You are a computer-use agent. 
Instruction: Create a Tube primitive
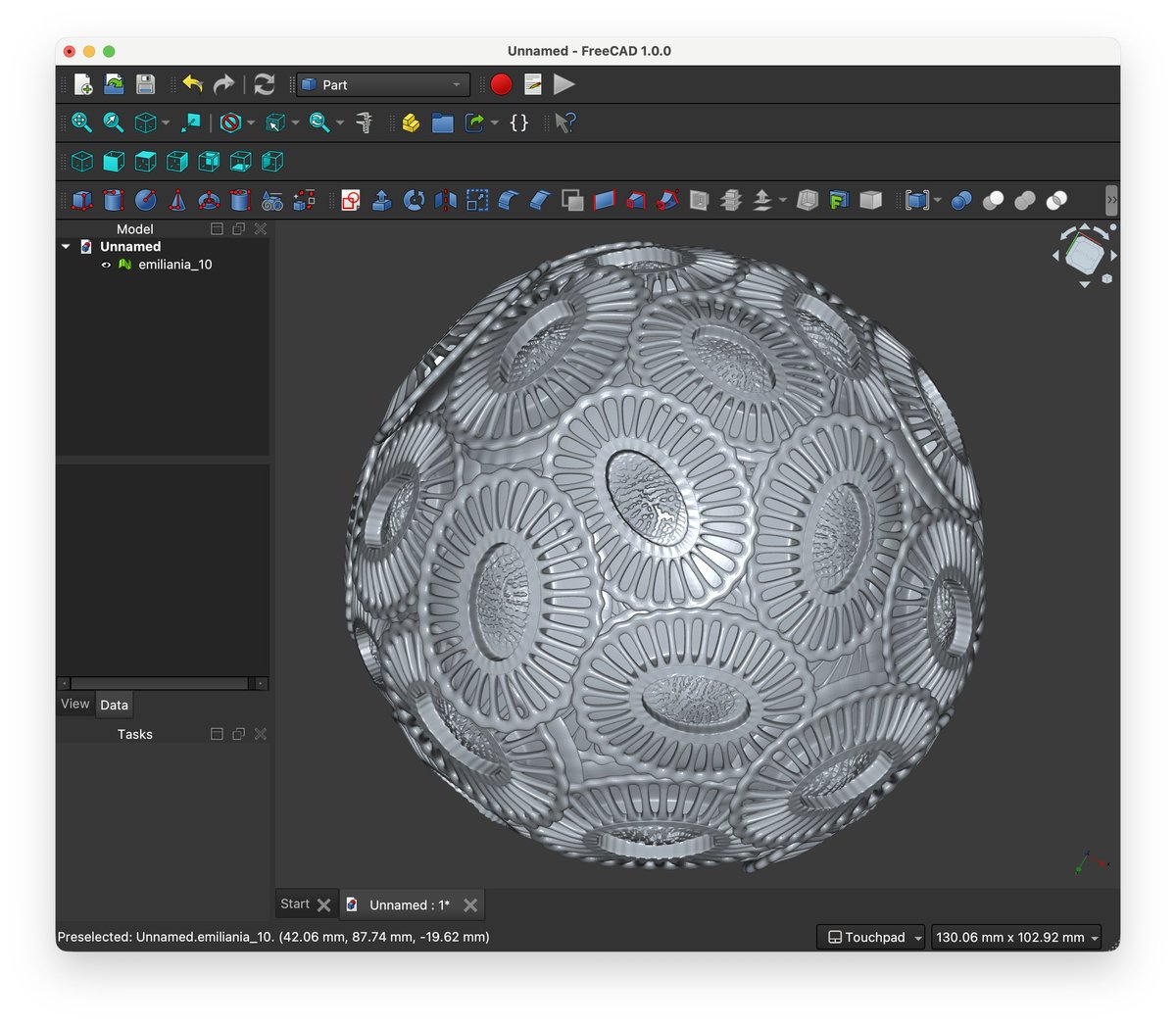point(240,200)
